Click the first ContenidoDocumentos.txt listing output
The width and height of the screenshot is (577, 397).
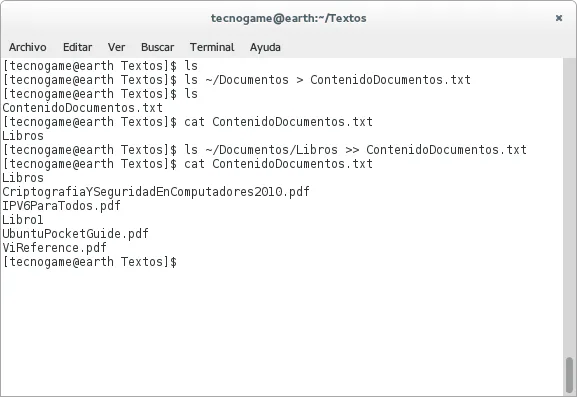pos(82,108)
